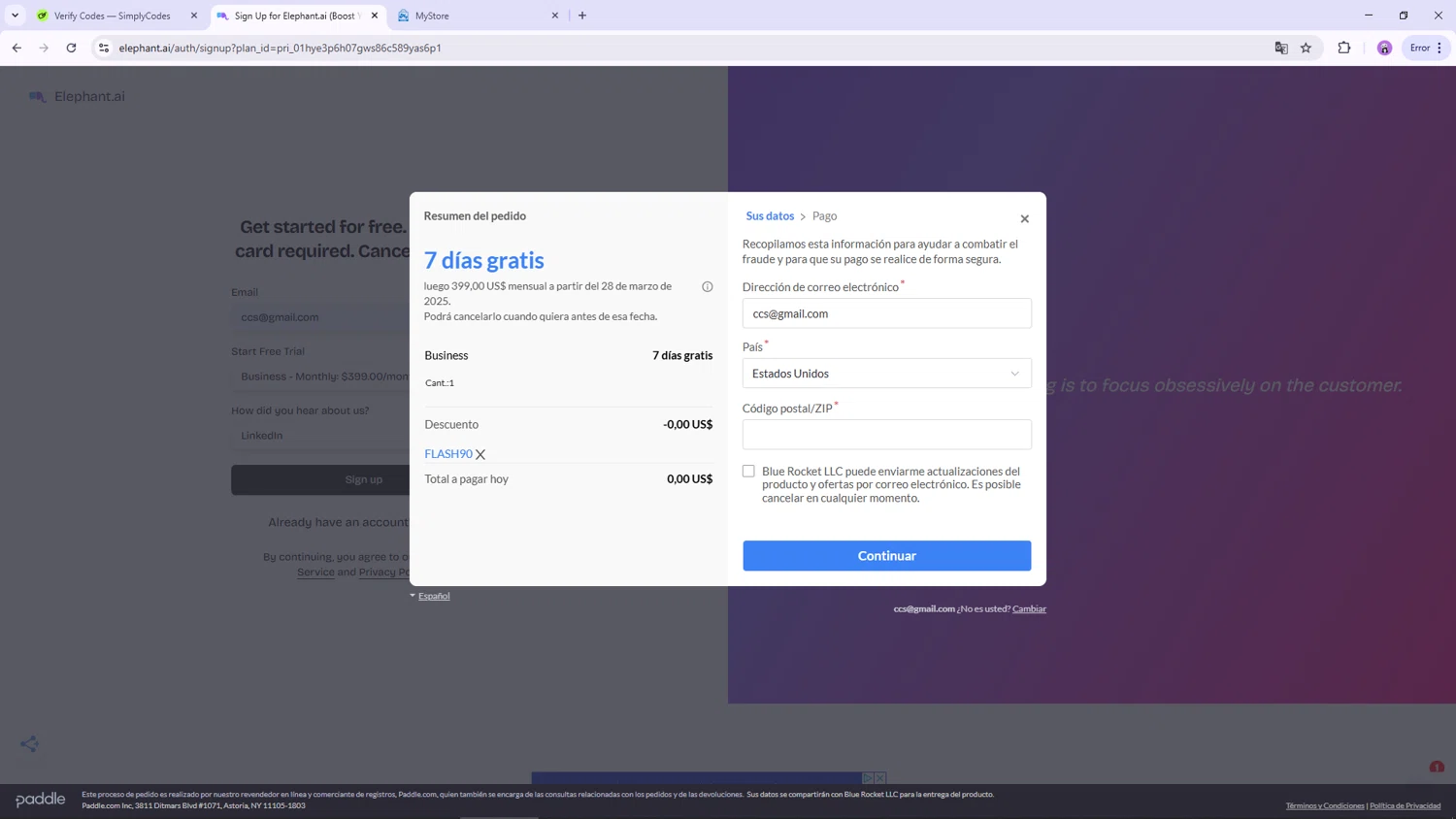This screenshot has width=1456, height=819.
Task: Click the email address field in modal
Action: [x=887, y=313]
